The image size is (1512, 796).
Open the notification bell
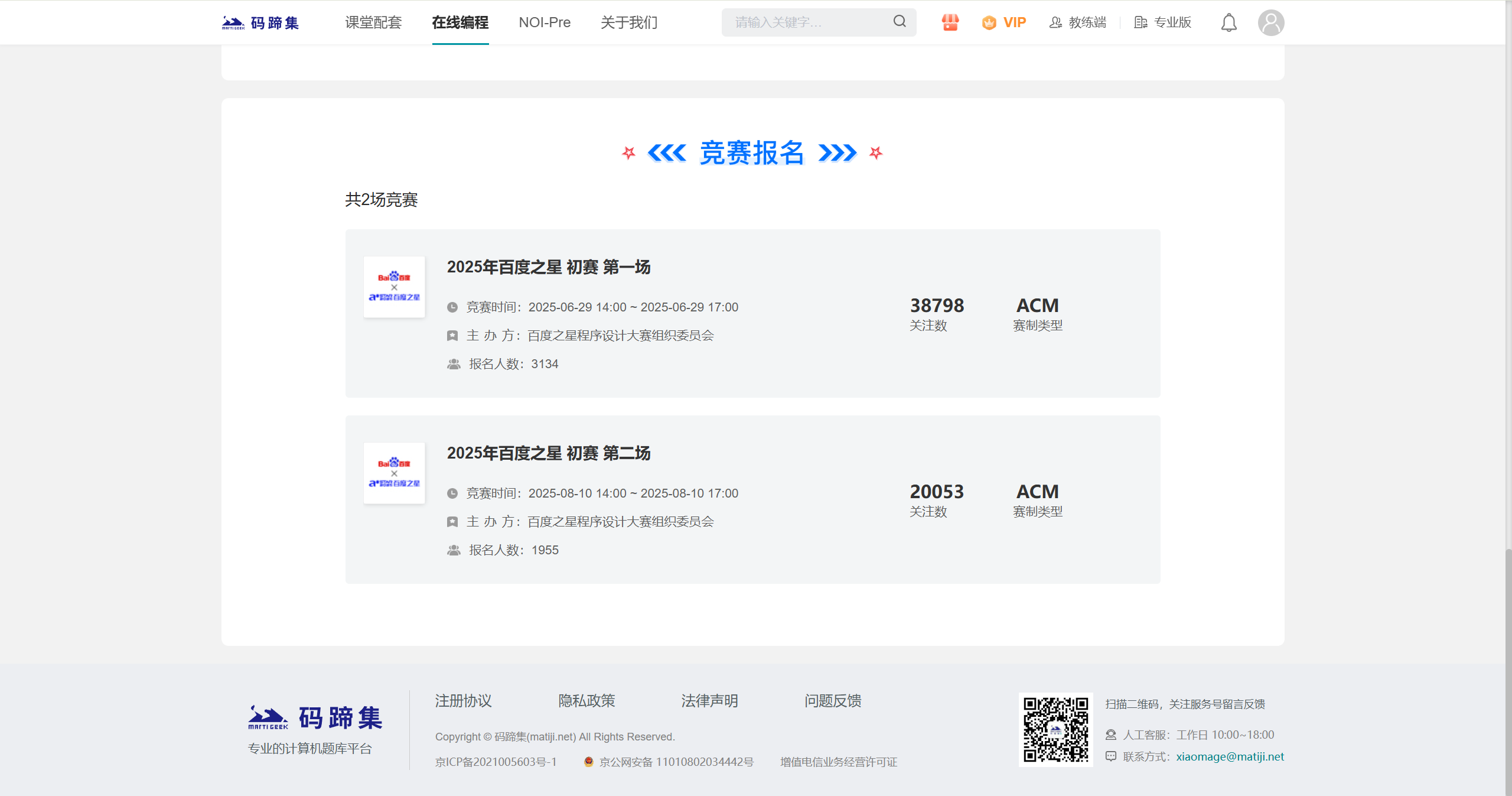1228,22
